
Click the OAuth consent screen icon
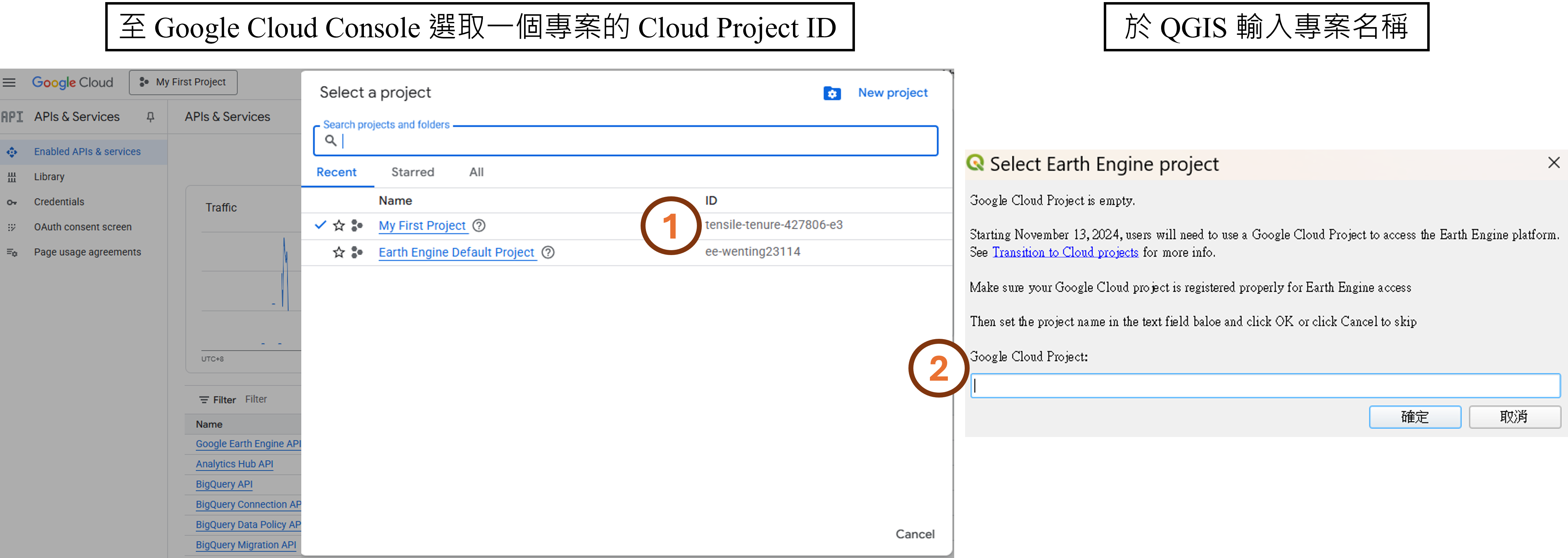click(x=12, y=227)
